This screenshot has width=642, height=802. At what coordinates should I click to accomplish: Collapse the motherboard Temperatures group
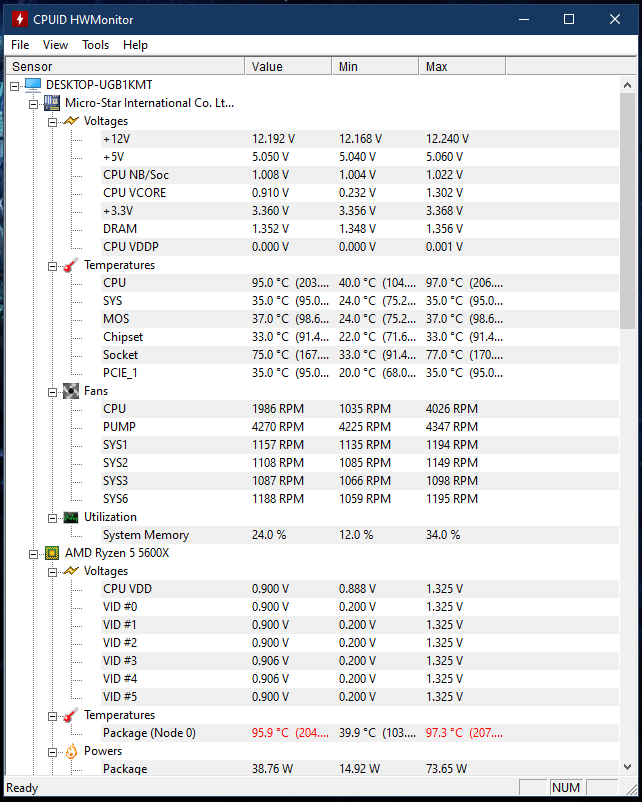coord(52,266)
